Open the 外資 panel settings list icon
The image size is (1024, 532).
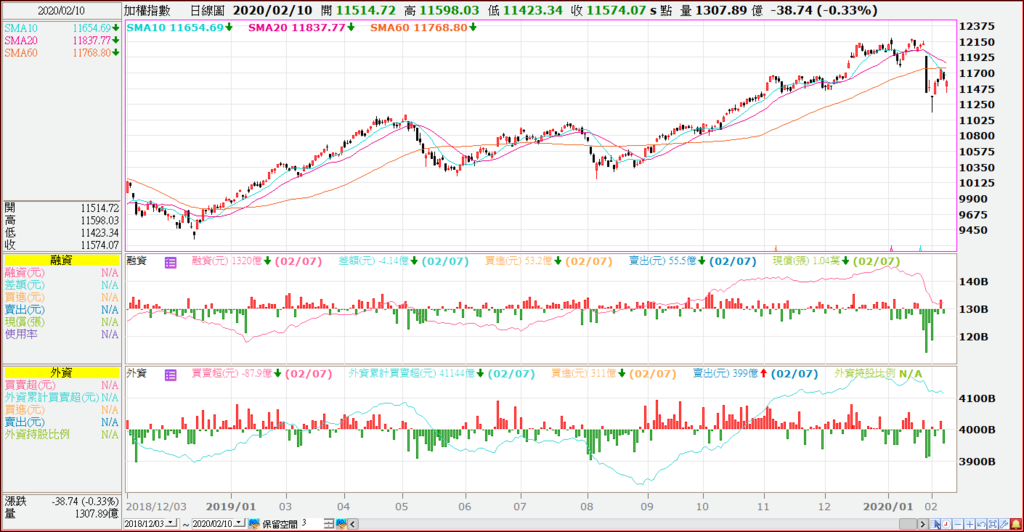tap(170, 375)
